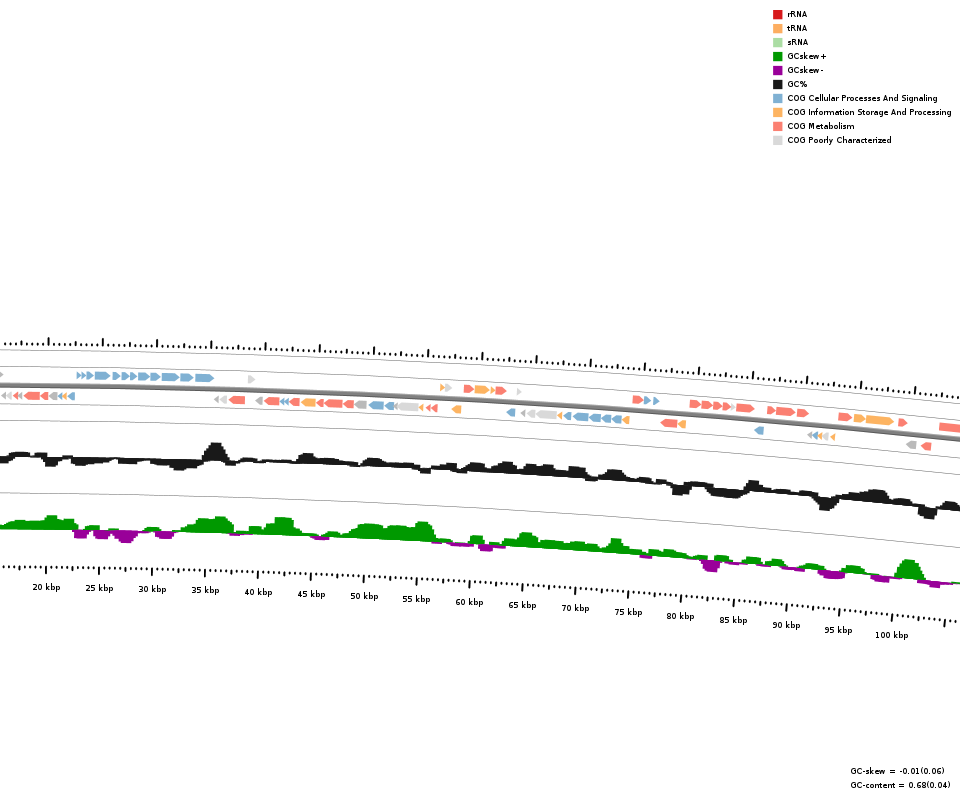Select the purple GCskew- legend square
Image resolution: width=960 pixels, height=800 pixels.
[x=777, y=70]
